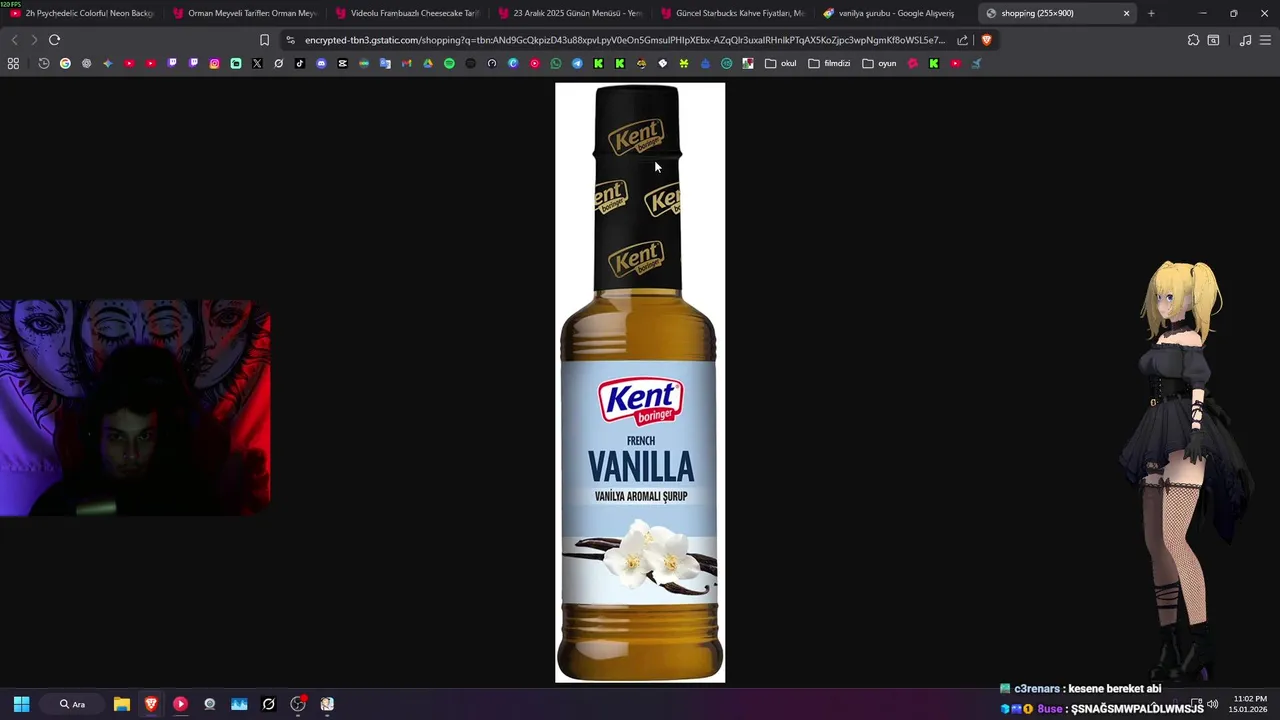
Task: Open the apps grid bookmark icon
Action: 13,63
